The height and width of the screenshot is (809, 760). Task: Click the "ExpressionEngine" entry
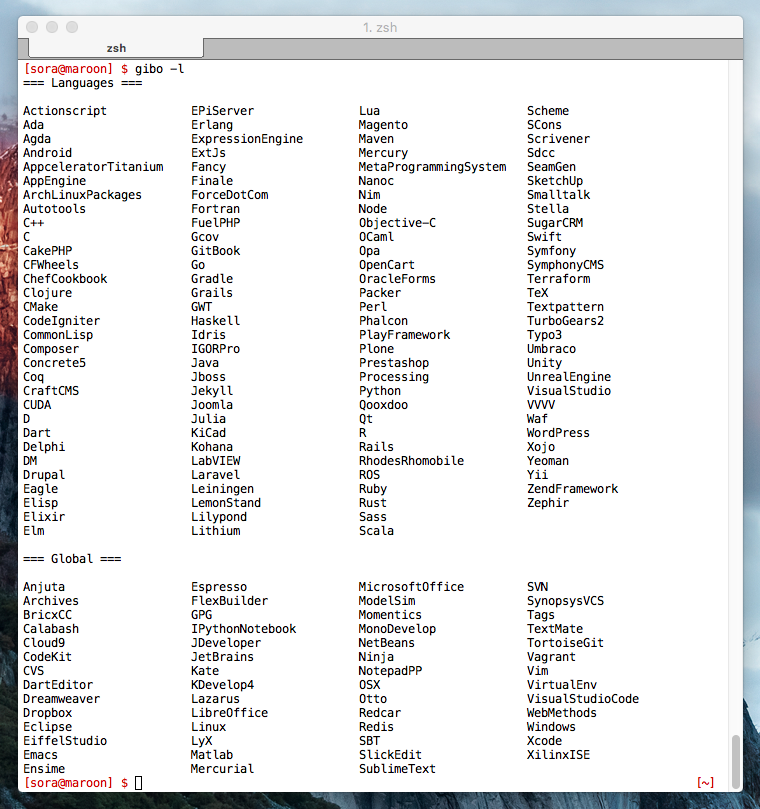pyautogui.click(x=247, y=139)
